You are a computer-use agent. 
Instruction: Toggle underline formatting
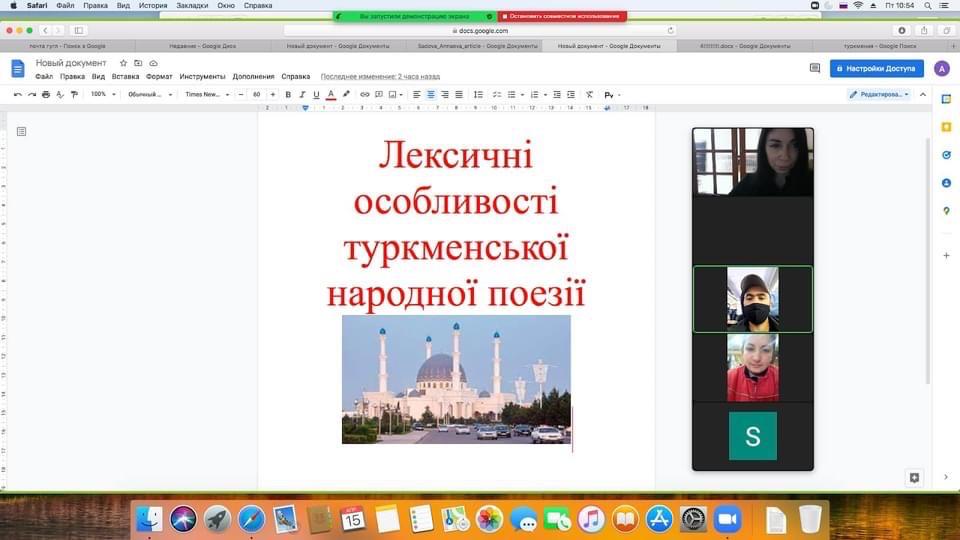tap(316, 94)
